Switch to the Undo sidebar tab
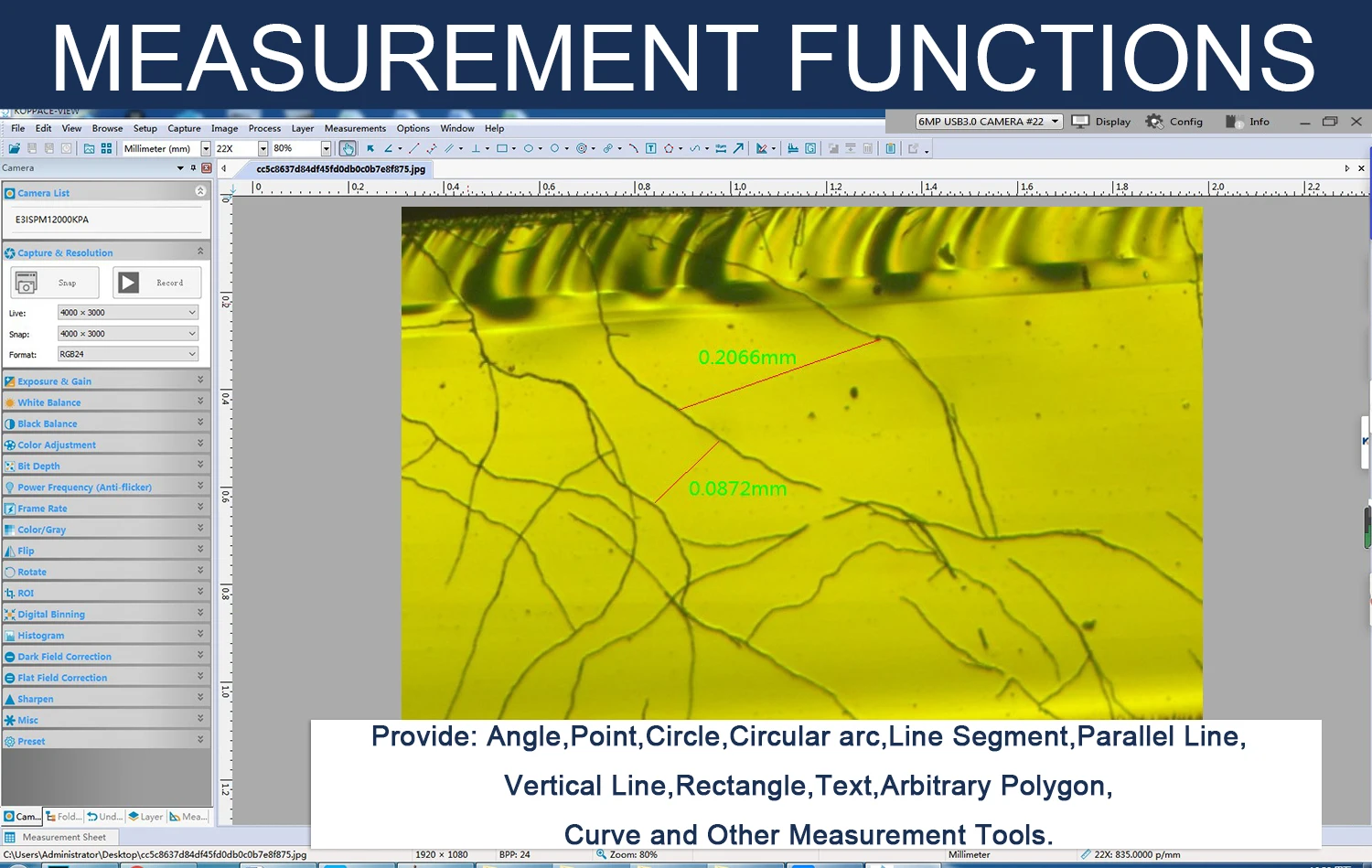The width and height of the screenshot is (1372, 868). [x=104, y=817]
